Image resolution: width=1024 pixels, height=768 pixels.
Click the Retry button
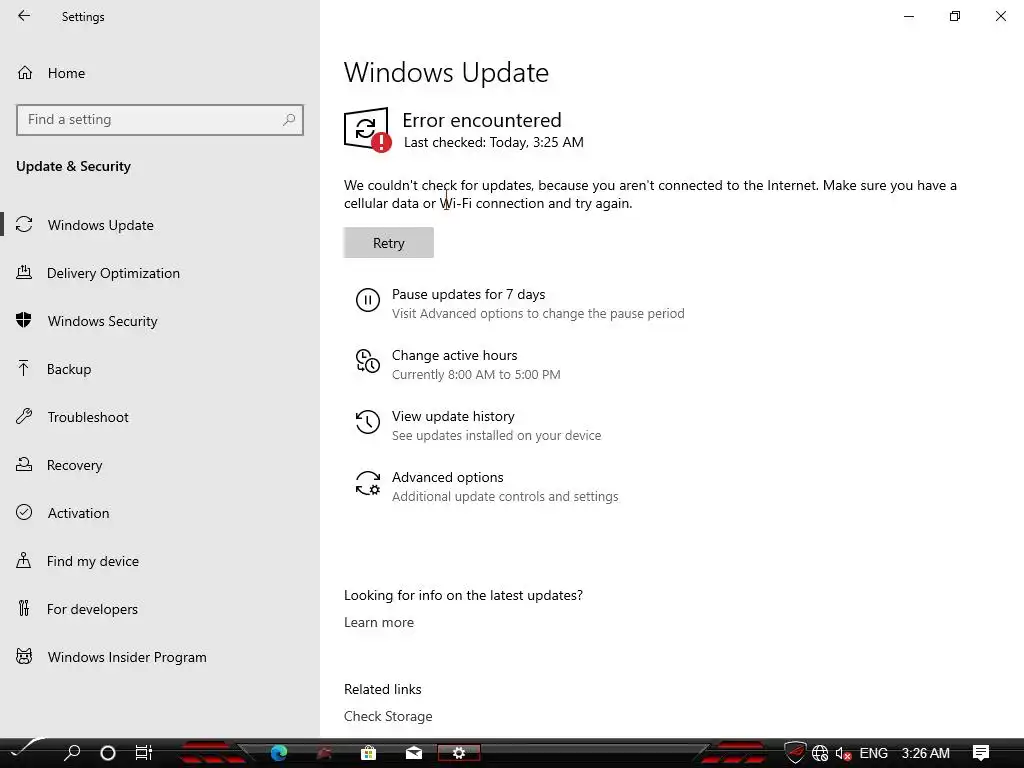389,242
